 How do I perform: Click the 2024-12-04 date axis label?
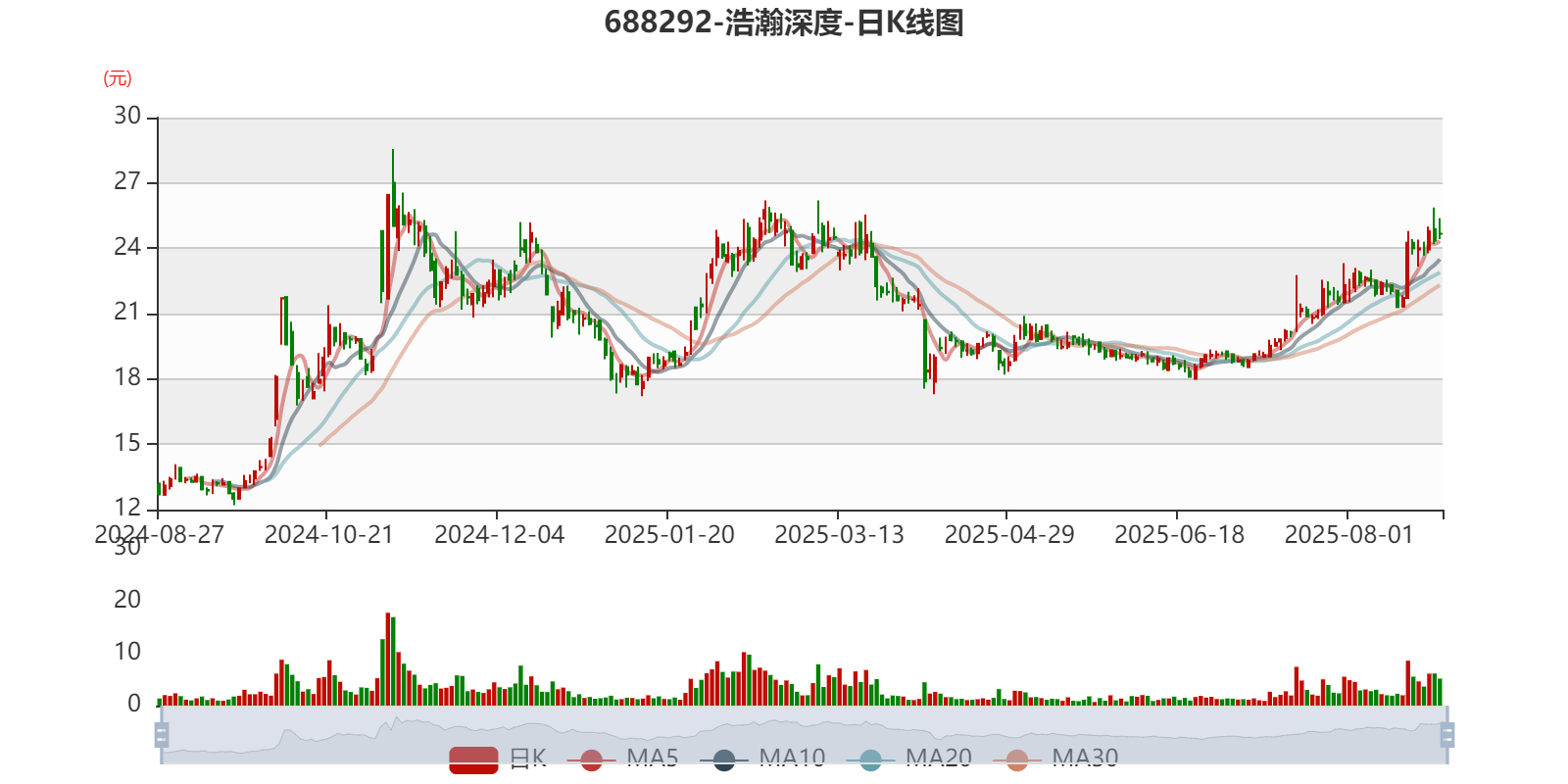click(x=499, y=535)
